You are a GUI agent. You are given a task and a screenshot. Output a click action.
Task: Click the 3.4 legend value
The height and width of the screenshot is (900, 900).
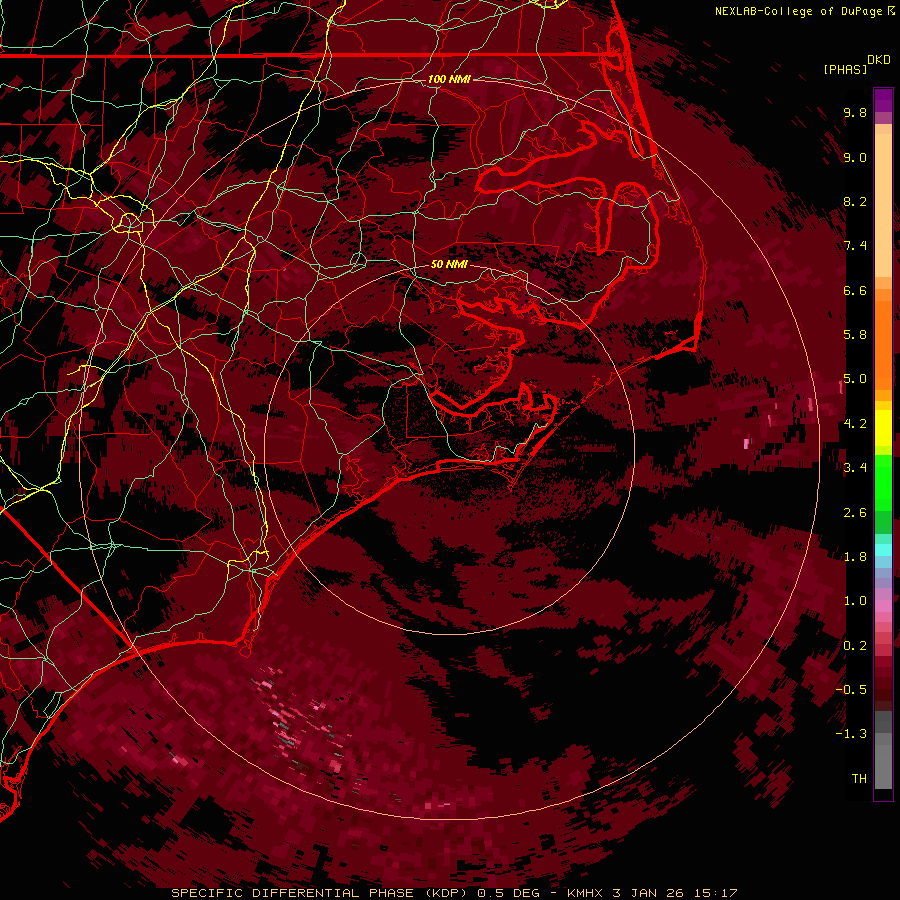tap(855, 468)
